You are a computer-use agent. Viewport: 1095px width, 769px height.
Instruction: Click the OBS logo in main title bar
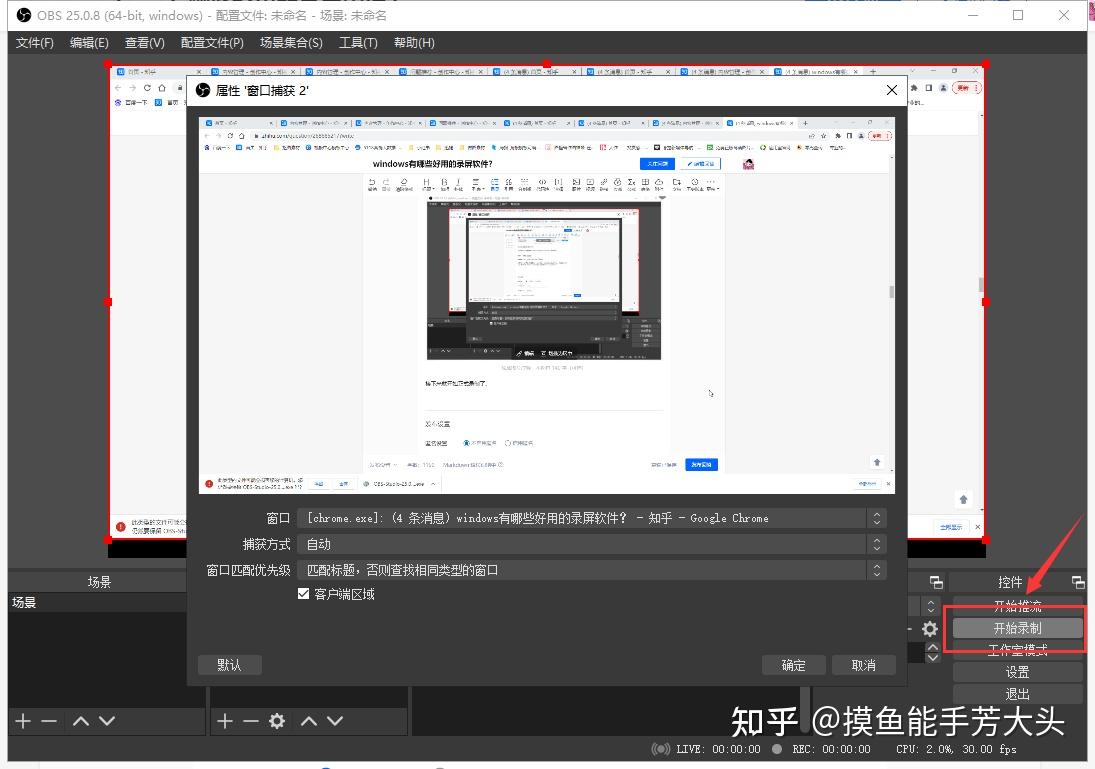[x=24, y=15]
